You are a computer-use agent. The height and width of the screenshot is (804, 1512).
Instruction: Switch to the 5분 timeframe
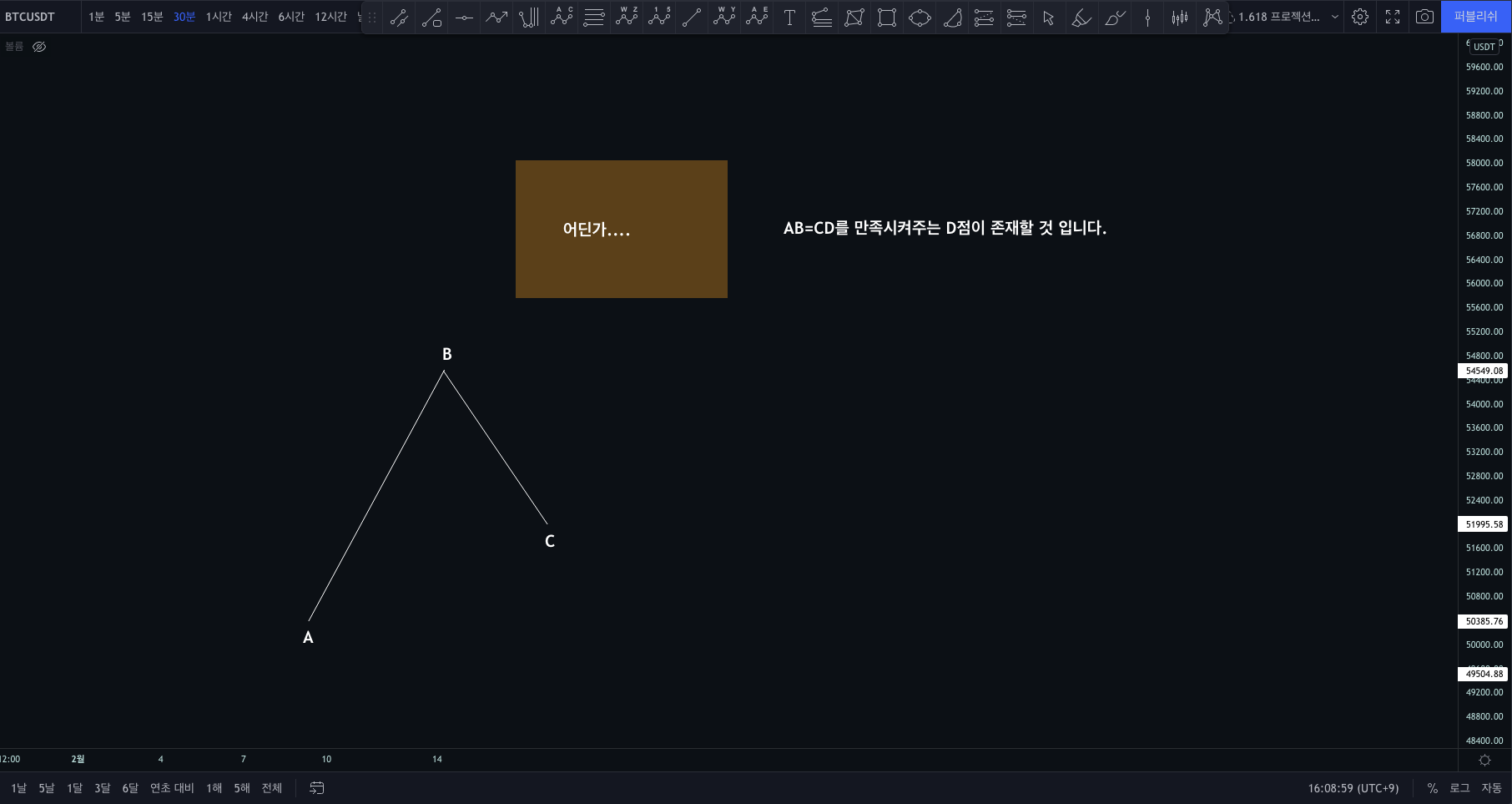pyautogui.click(x=123, y=17)
